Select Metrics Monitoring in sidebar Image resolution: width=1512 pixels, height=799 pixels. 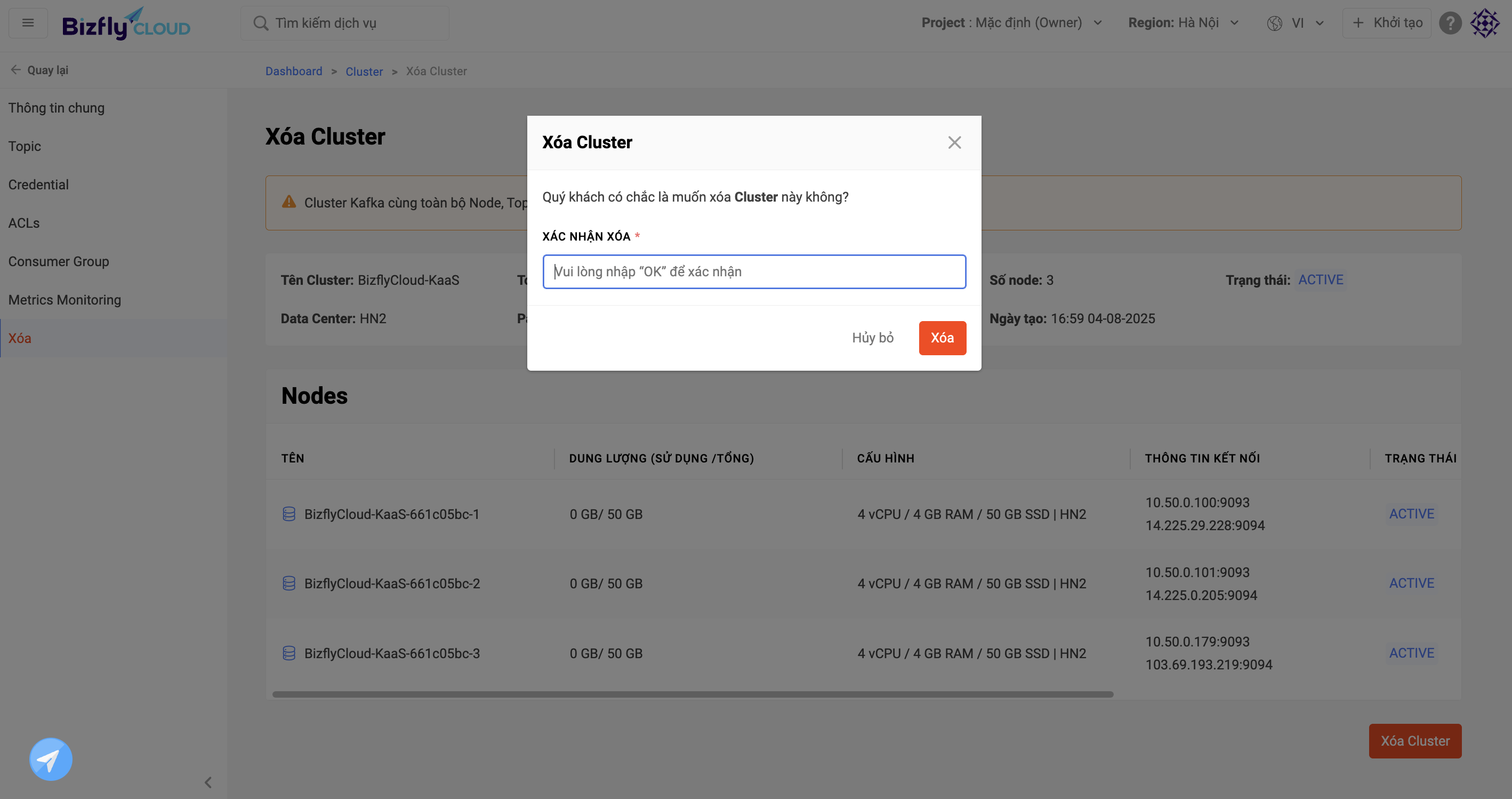[x=65, y=300]
